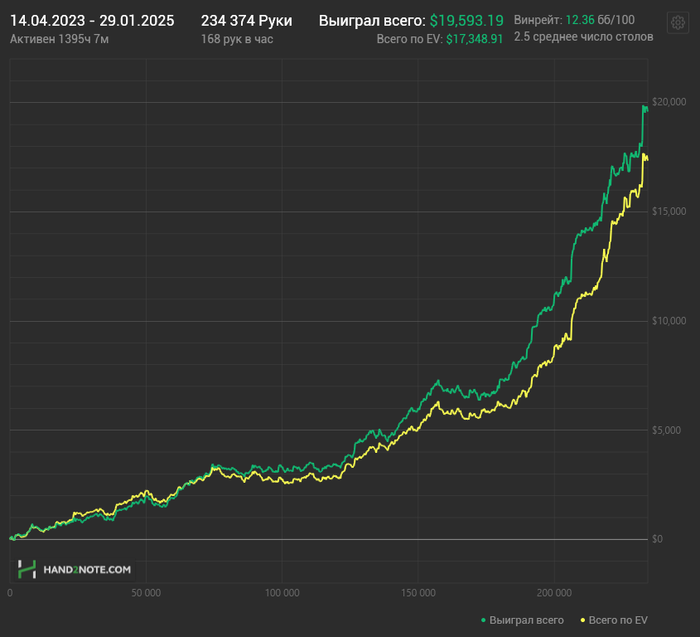The height and width of the screenshot is (637, 700).
Task: Click '2.5 среднее число столов' text
Action: coord(583,37)
